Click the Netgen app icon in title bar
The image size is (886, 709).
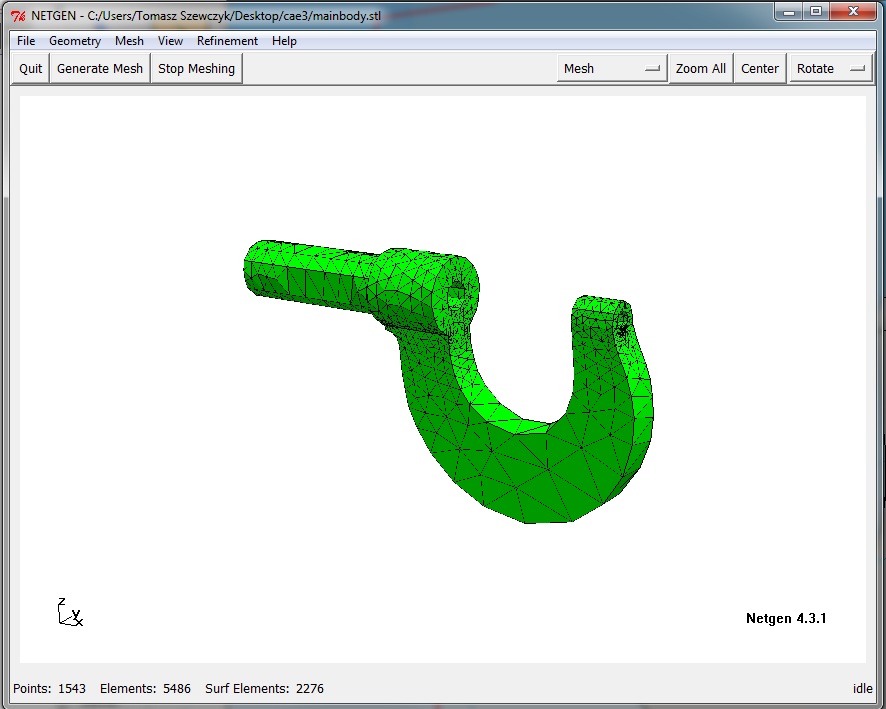pyautogui.click(x=18, y=16)
